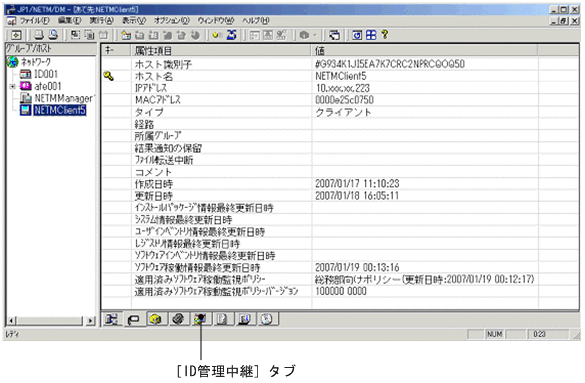
Task: Open the ヘルプ(H) menu
Action: [256, 21]
